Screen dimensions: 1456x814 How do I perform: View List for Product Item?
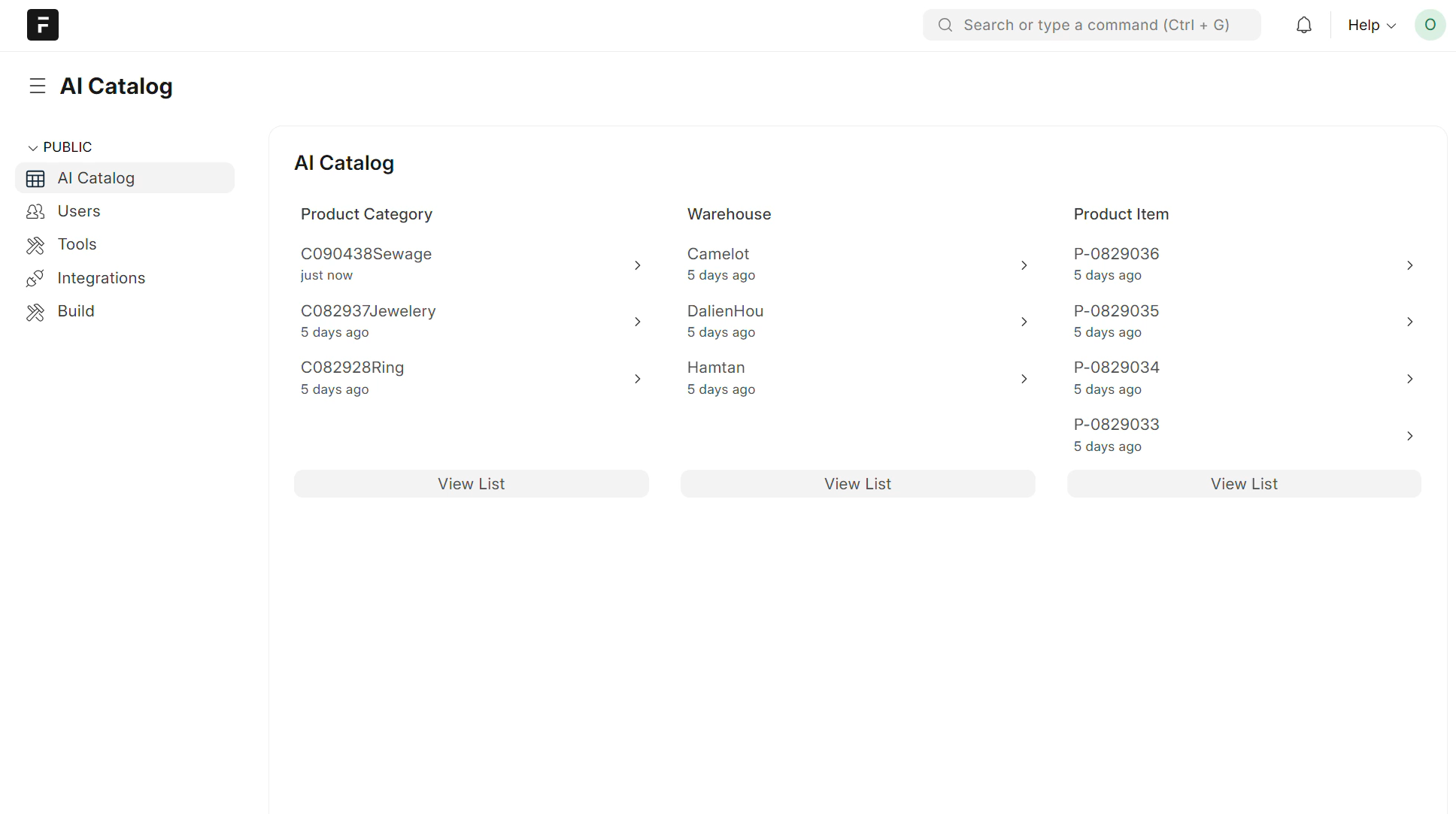[x=1244, y=484]
